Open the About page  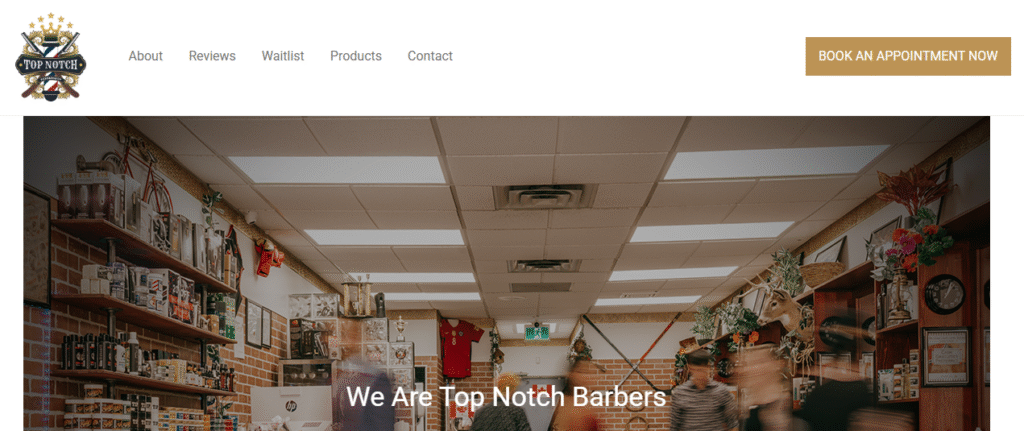pos(146,56)
